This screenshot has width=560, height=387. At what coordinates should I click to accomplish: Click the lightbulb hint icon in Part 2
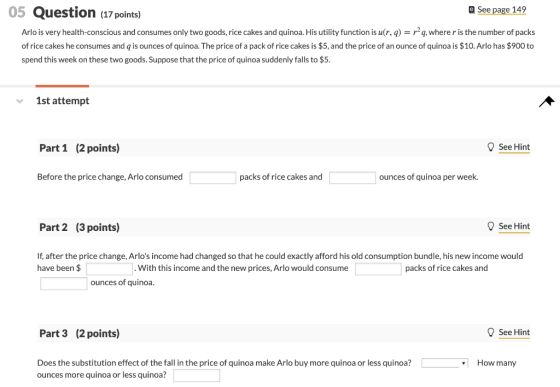(491, 226)
